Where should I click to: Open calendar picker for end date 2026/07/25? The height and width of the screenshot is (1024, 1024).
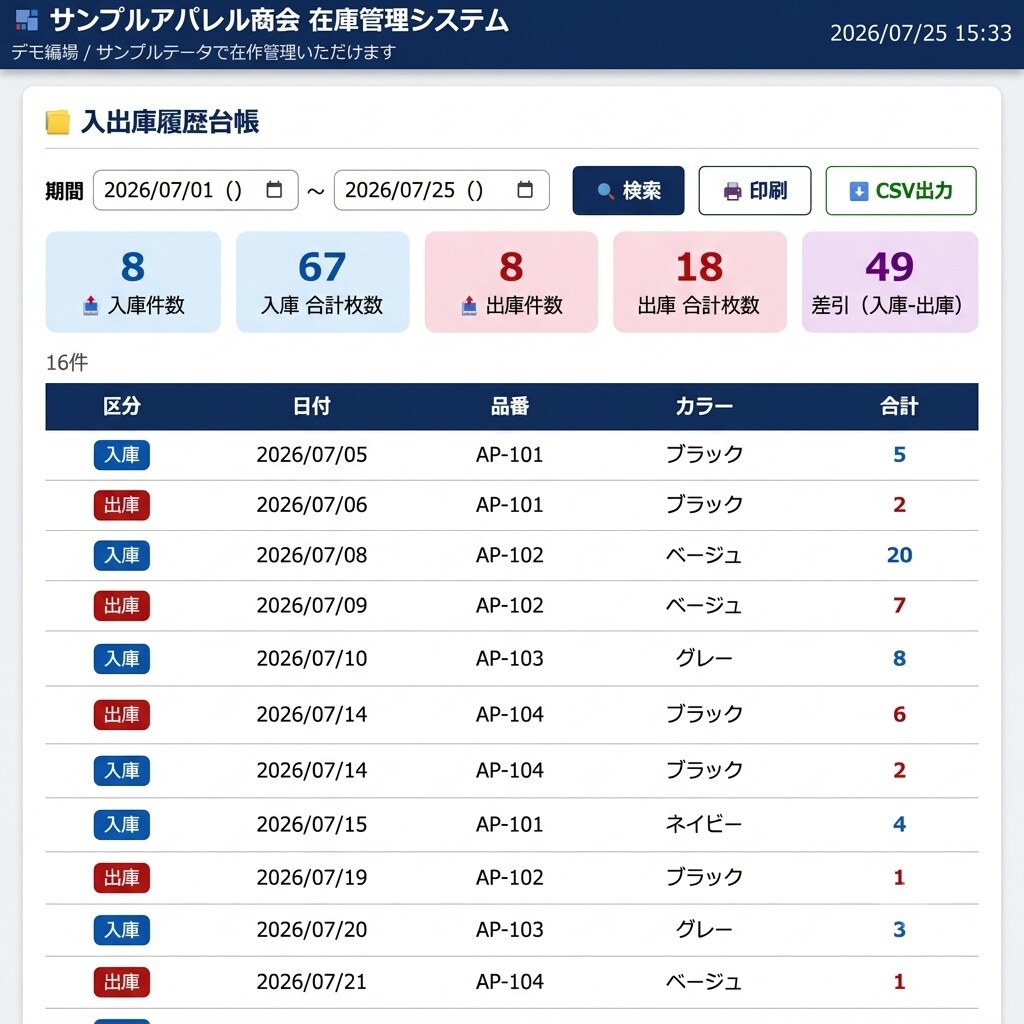coord(525,190)
